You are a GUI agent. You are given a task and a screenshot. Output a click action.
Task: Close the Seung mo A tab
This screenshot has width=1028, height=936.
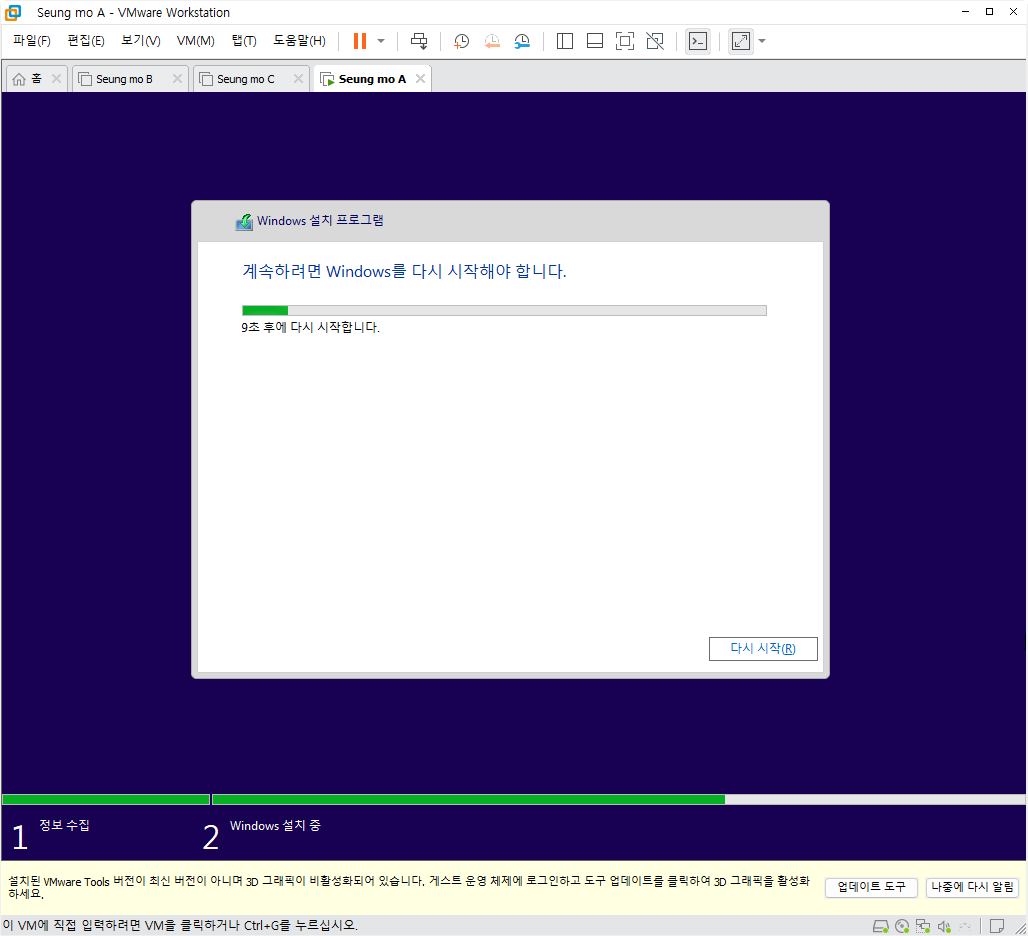click(420, 79)
